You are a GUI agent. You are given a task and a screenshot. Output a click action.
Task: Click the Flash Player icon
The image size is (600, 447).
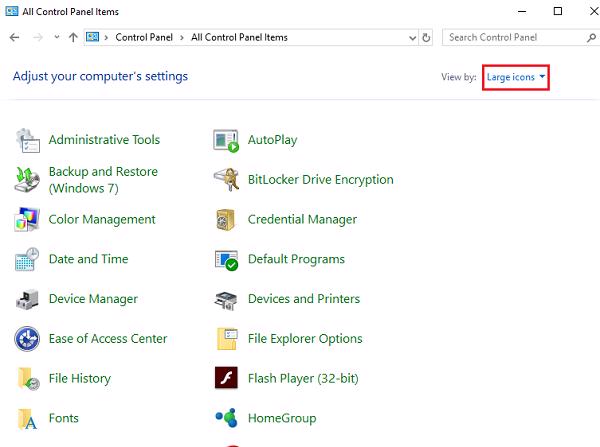(x=226, y=378)
